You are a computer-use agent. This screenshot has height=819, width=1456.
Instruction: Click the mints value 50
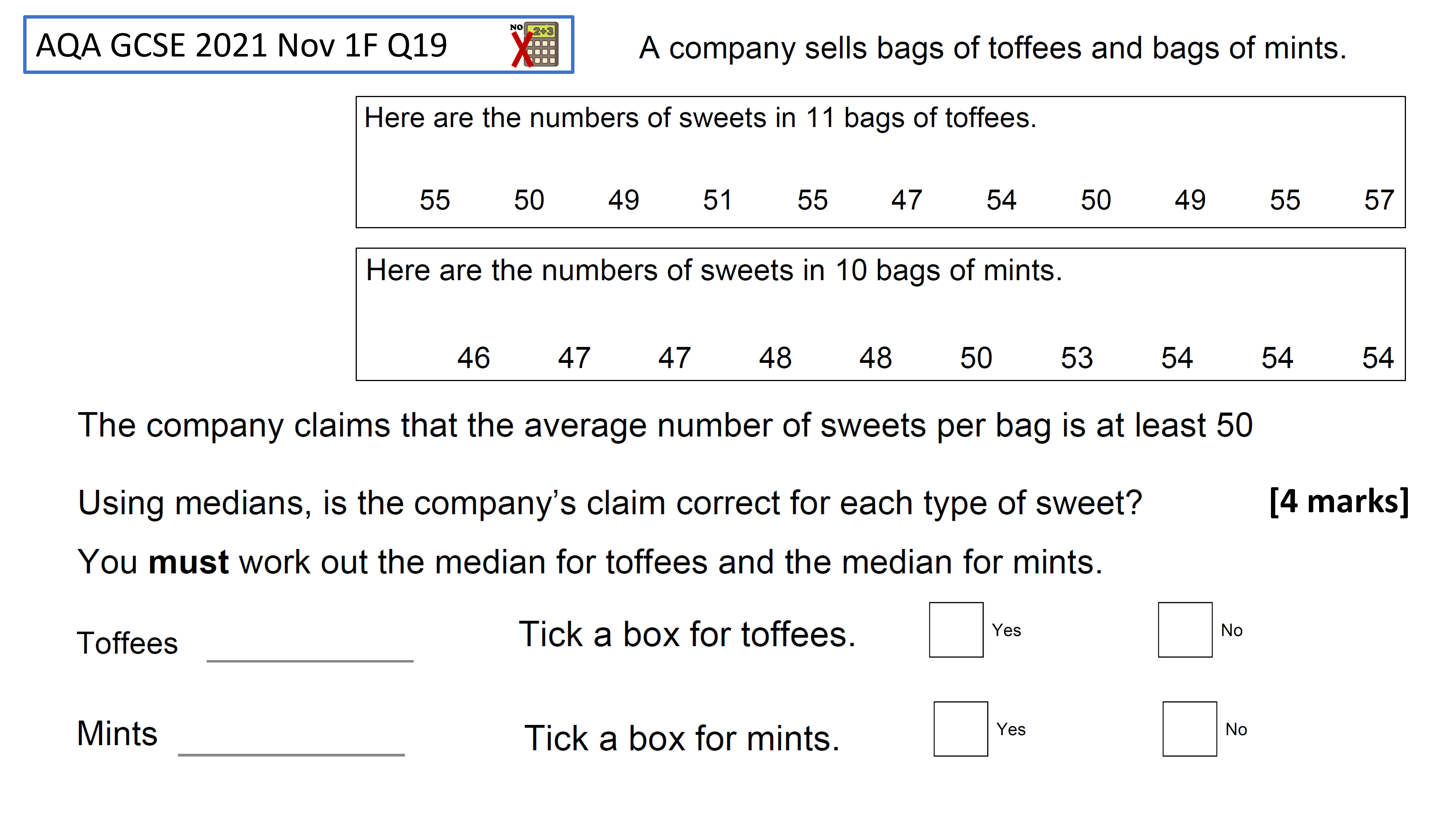tap(976, 358)
